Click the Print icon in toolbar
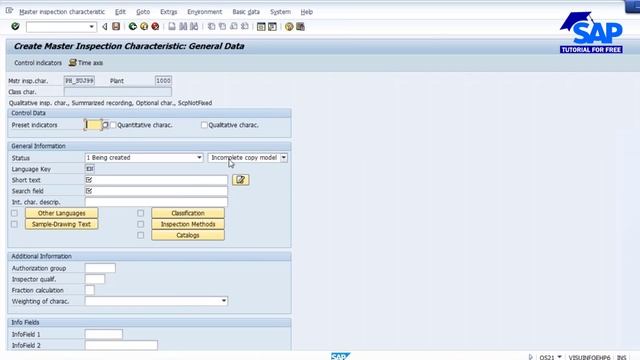The image size is (640, 360). tap(172, 27)
